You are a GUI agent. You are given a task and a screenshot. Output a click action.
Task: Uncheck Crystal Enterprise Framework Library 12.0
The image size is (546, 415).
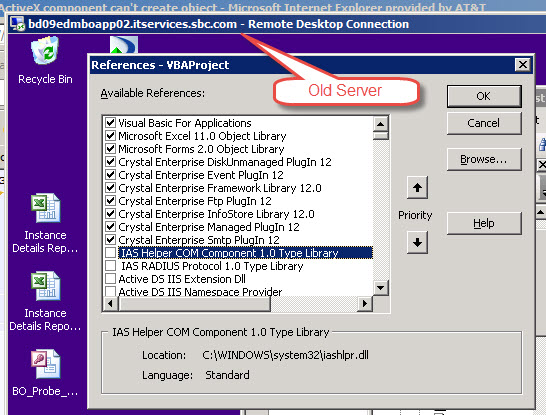110,188
